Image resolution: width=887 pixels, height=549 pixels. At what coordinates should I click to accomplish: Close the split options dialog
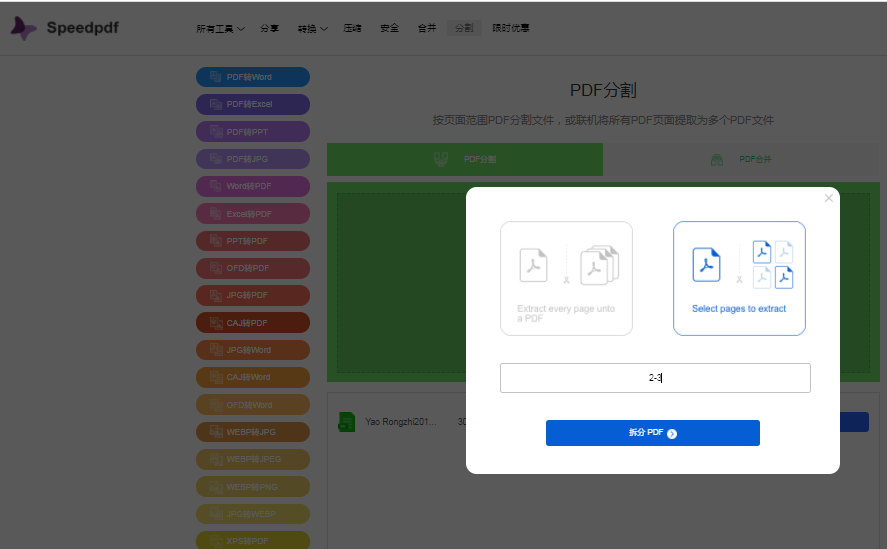click(829, 198)
